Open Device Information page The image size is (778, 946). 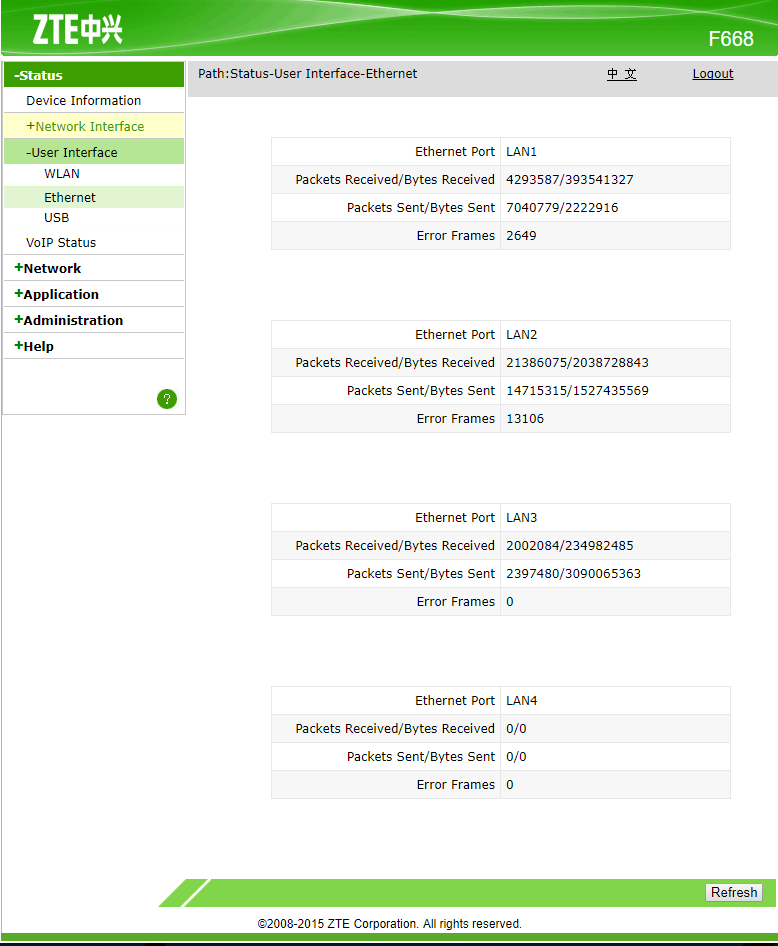click(x=83, y=100)
